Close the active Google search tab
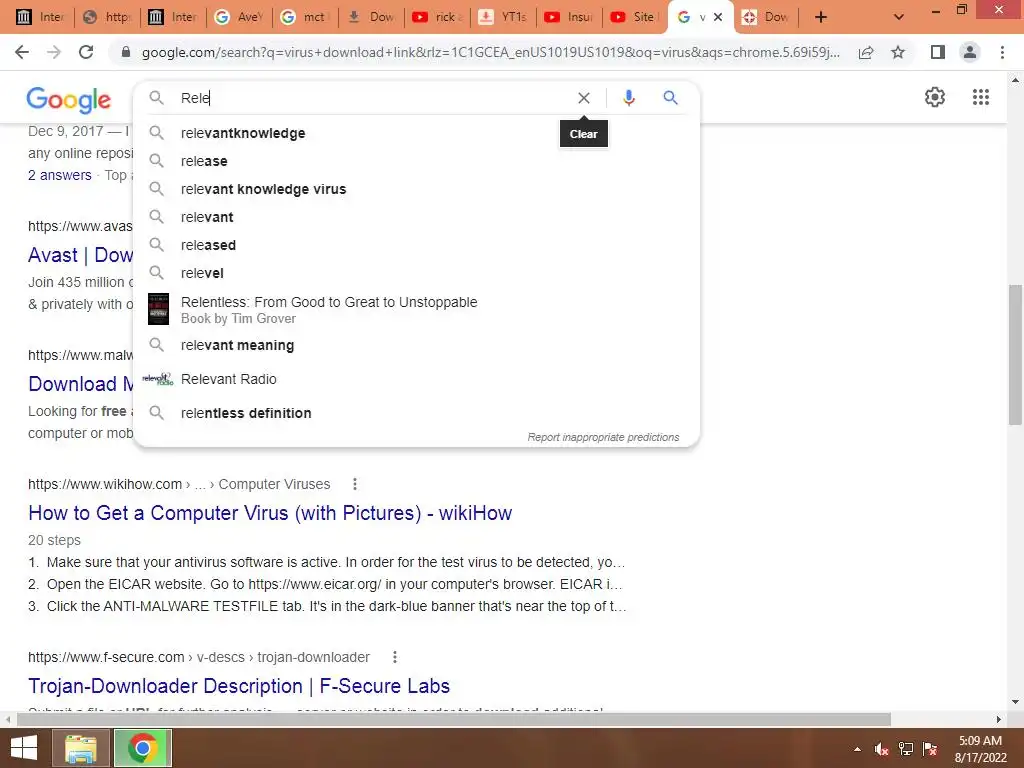1024x768 pixels. 718,17
